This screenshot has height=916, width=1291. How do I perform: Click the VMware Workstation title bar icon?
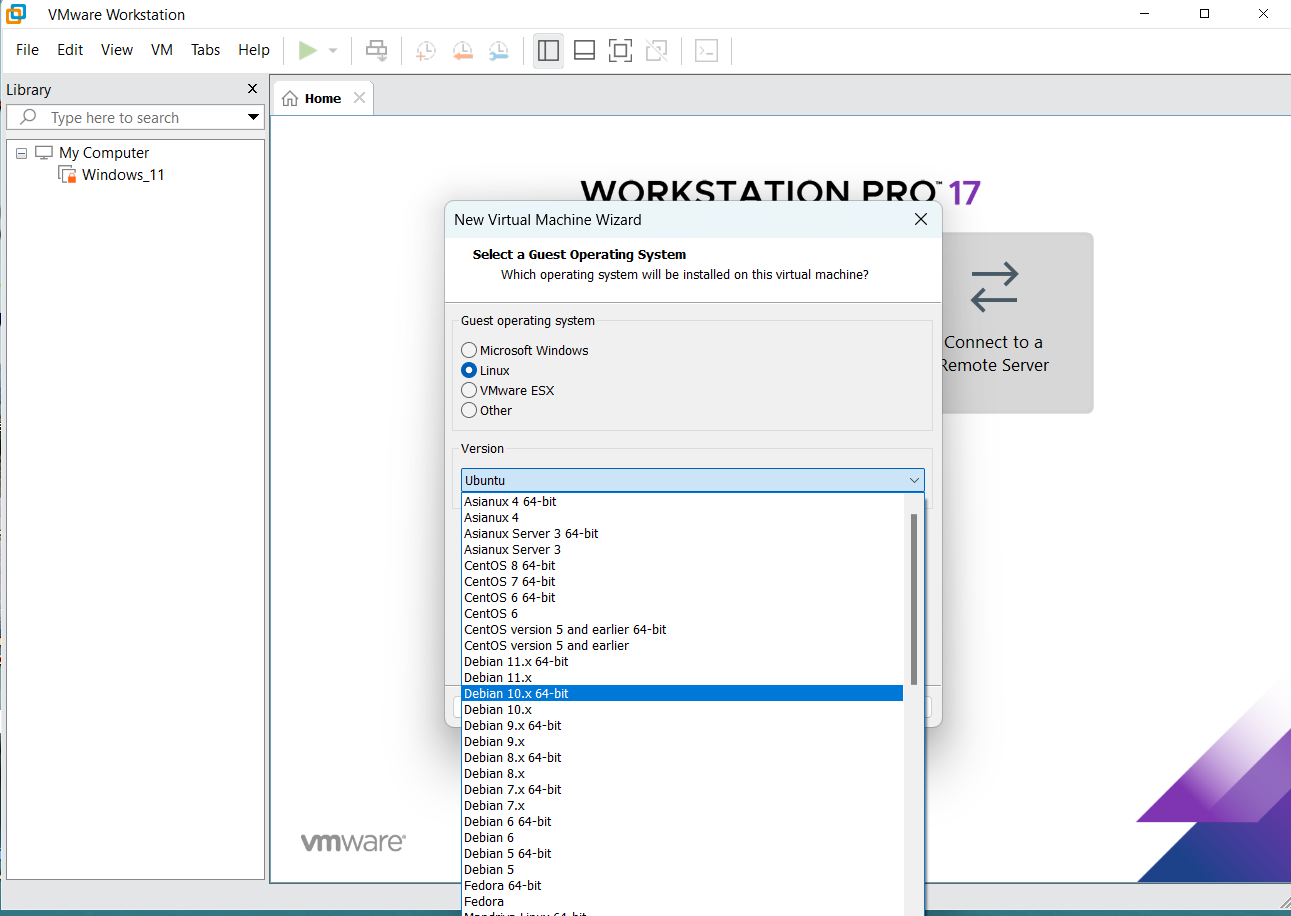point(16,14)
